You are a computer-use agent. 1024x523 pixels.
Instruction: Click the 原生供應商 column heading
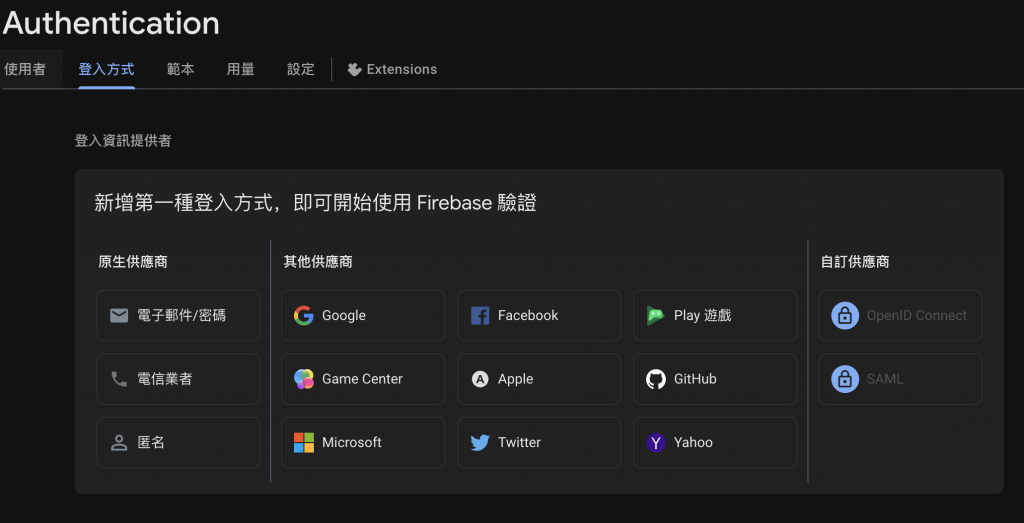pos(133,262)
